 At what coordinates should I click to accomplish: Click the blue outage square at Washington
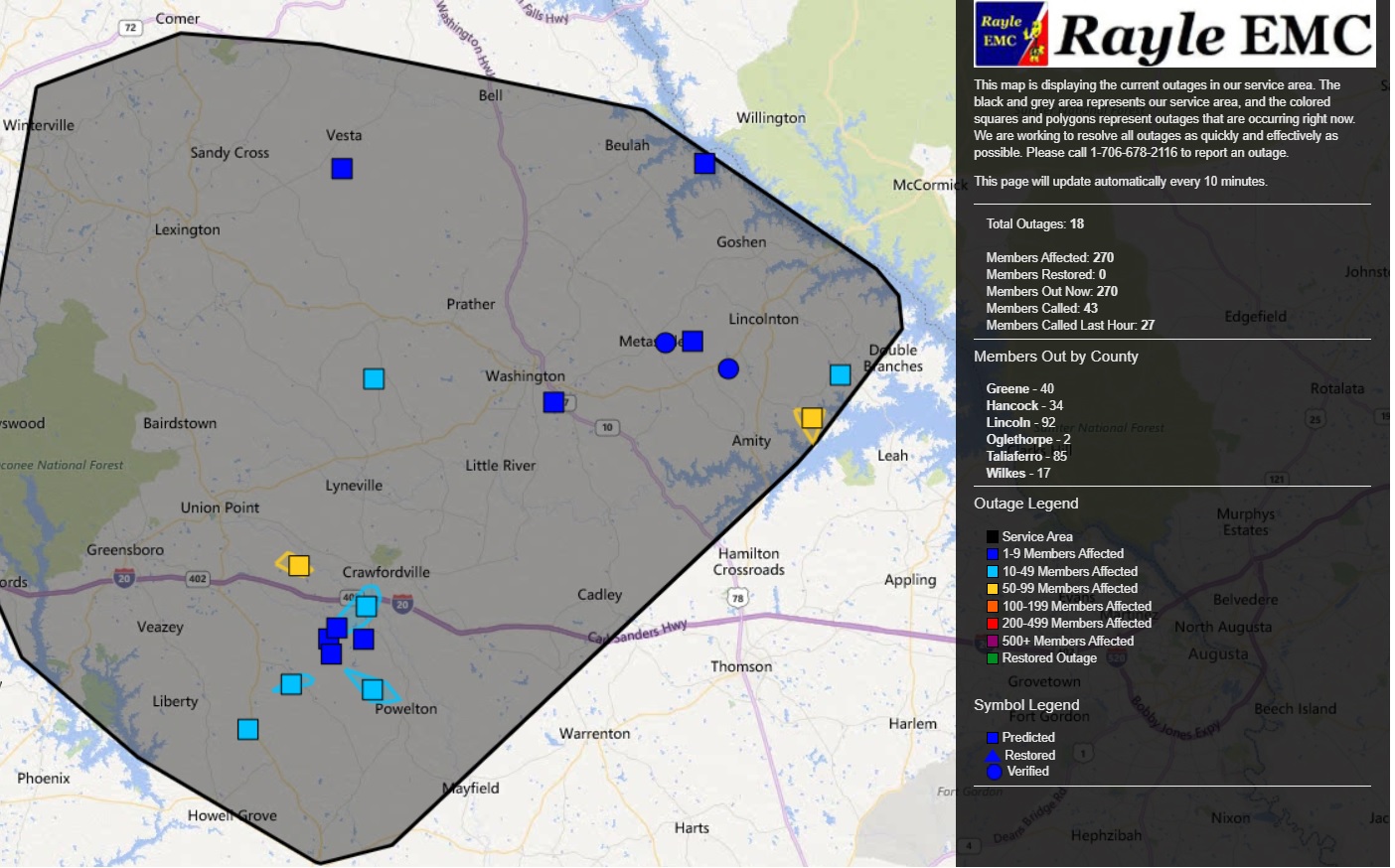553,401
